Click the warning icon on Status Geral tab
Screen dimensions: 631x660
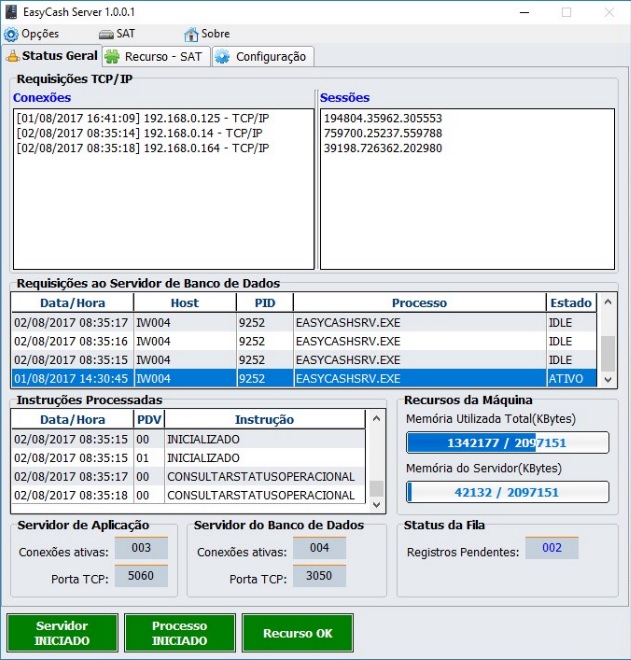[13, 57]
